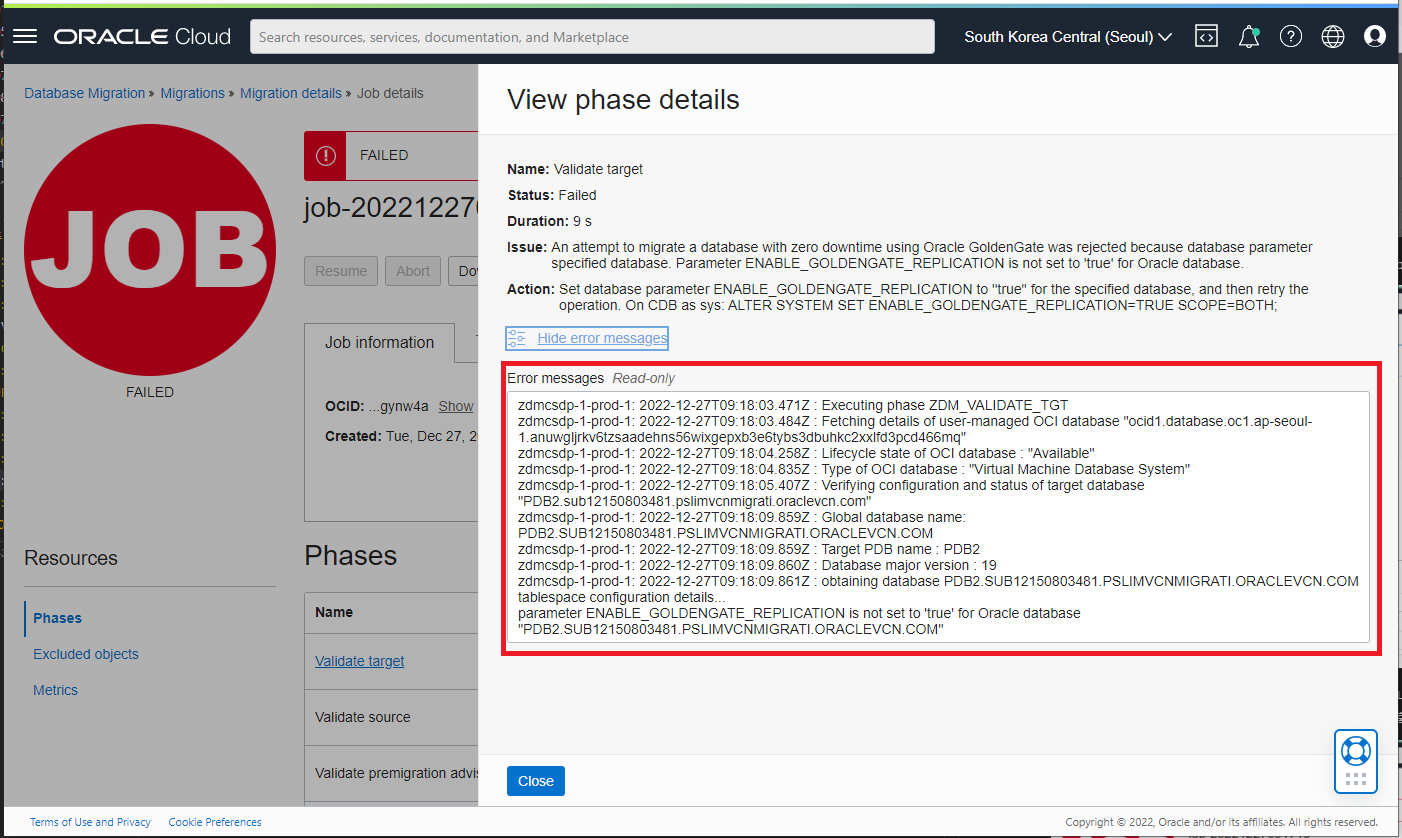Viewport: 1402px width, 838px height.
Task: Hide error messages
Action: point(602,338)
